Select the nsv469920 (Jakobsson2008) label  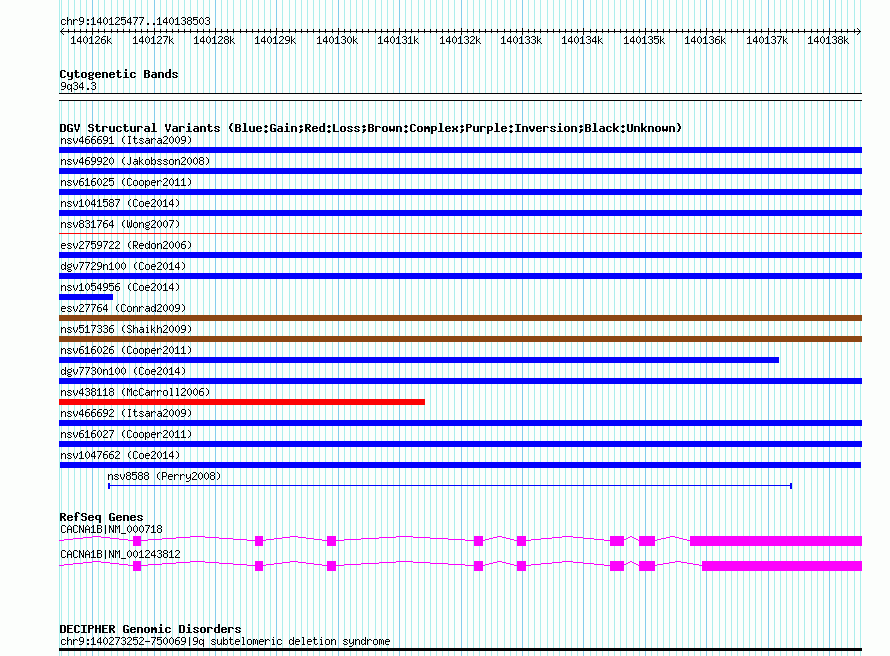point(135,161)
